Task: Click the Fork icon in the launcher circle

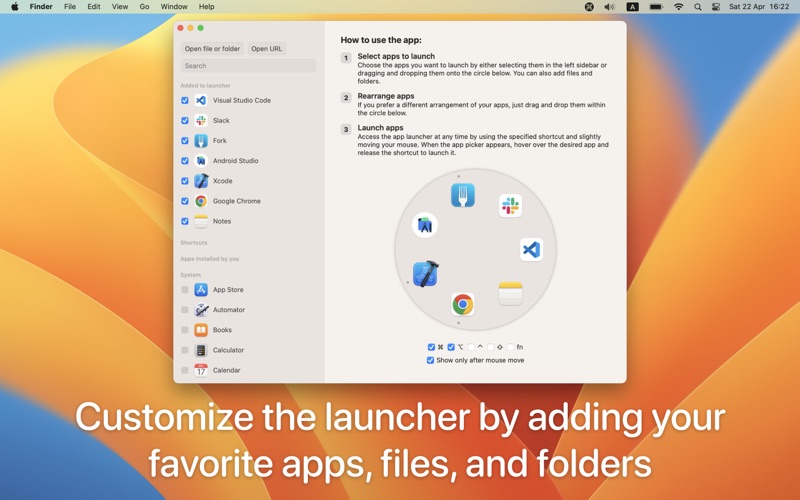Action: click(462, 195)
